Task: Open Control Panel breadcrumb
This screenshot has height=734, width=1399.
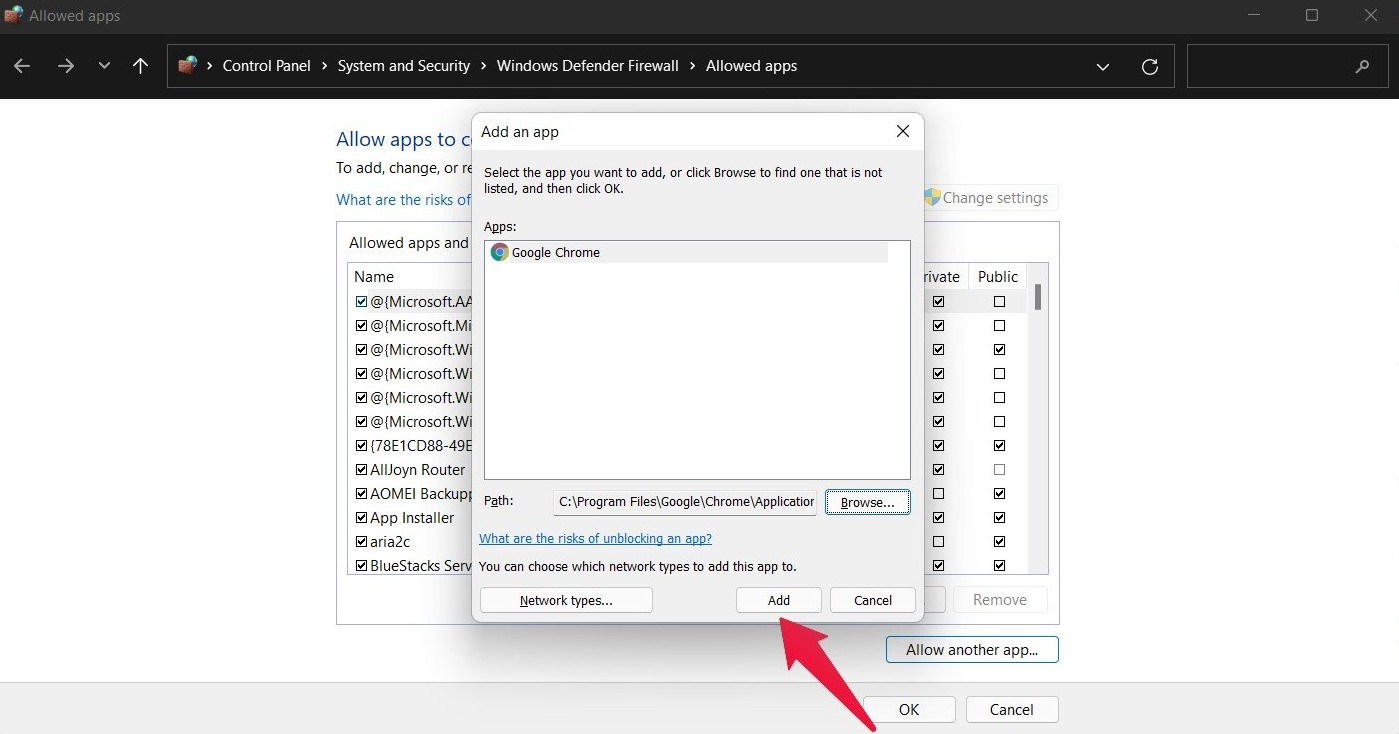Action: click(266, 66)
